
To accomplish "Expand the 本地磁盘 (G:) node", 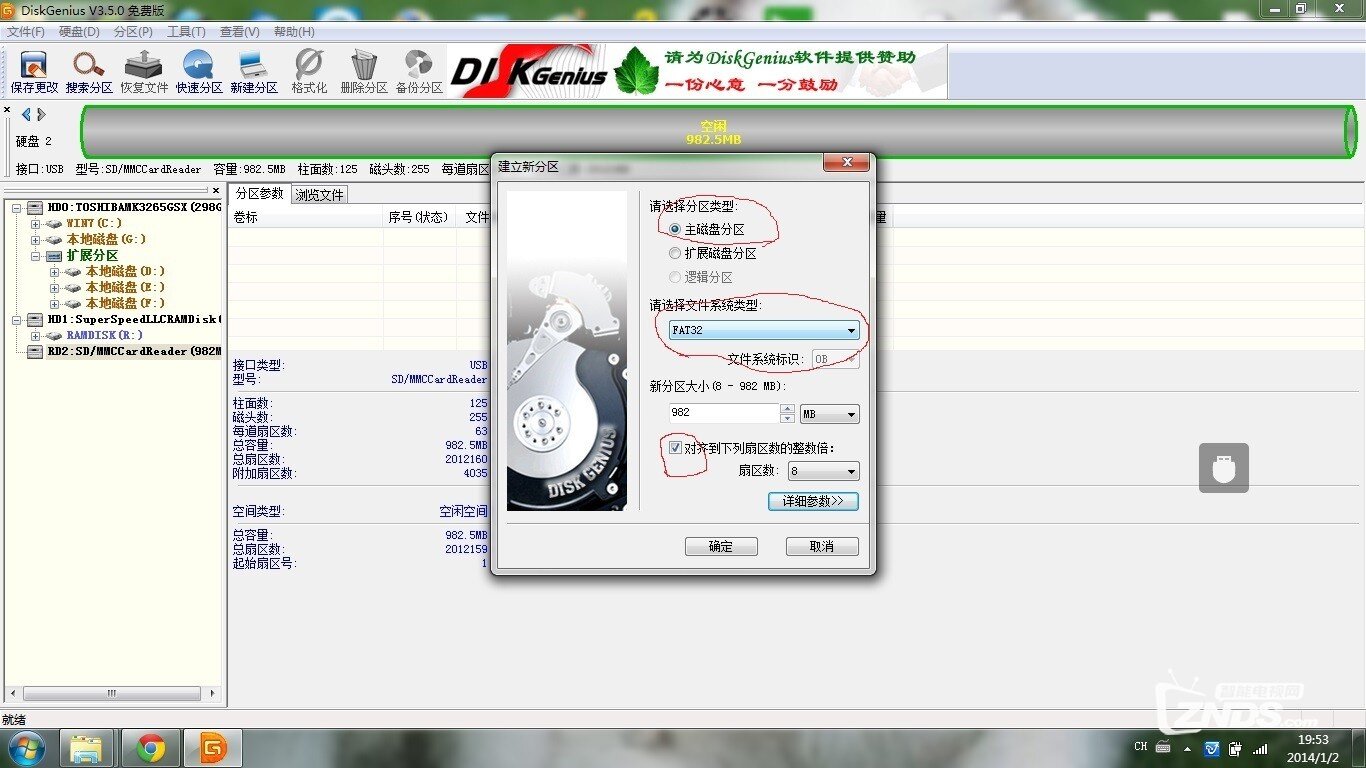I will (x=36, y=240).
